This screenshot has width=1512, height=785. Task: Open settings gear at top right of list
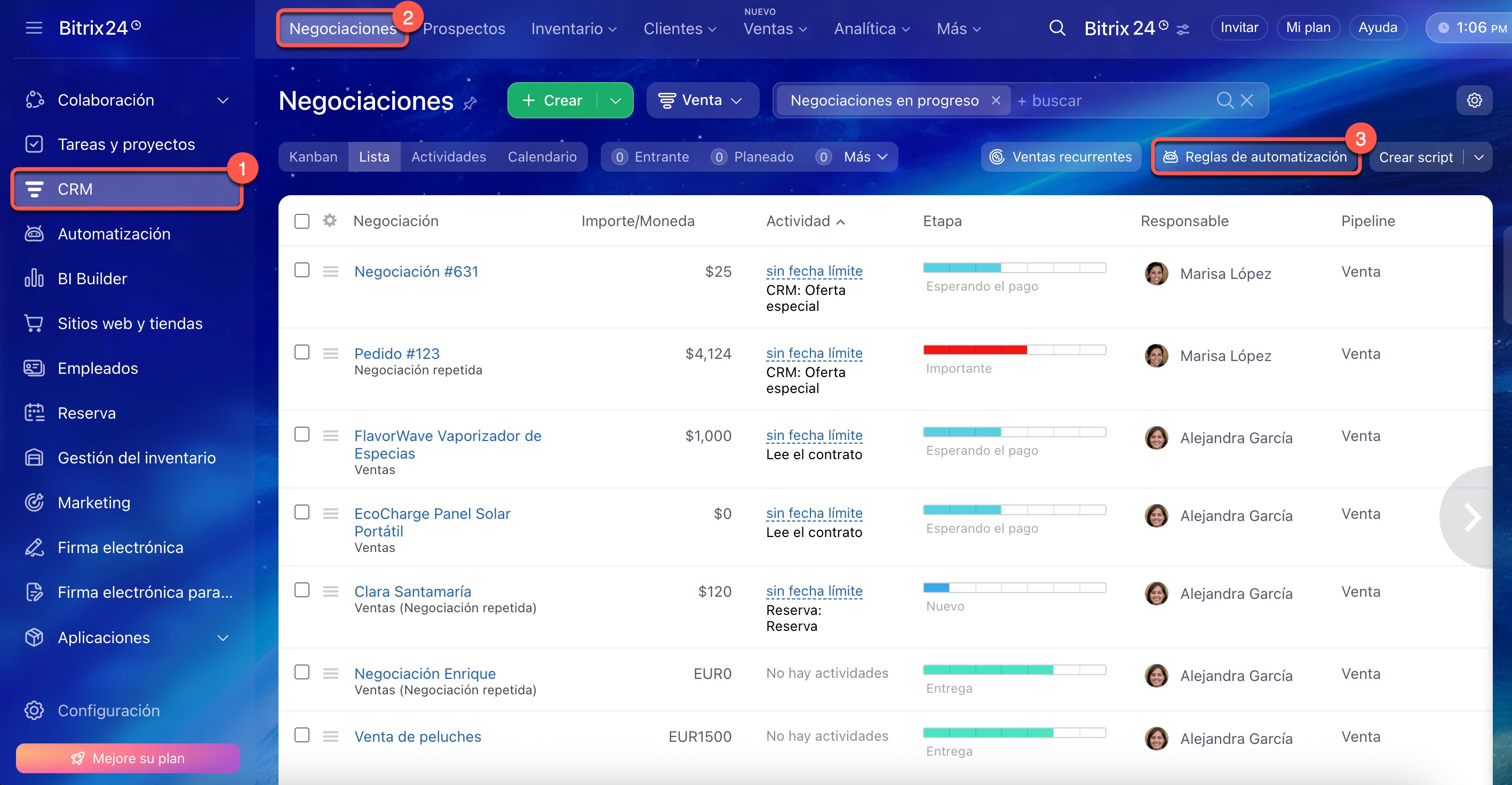(x=1474, y=100)
